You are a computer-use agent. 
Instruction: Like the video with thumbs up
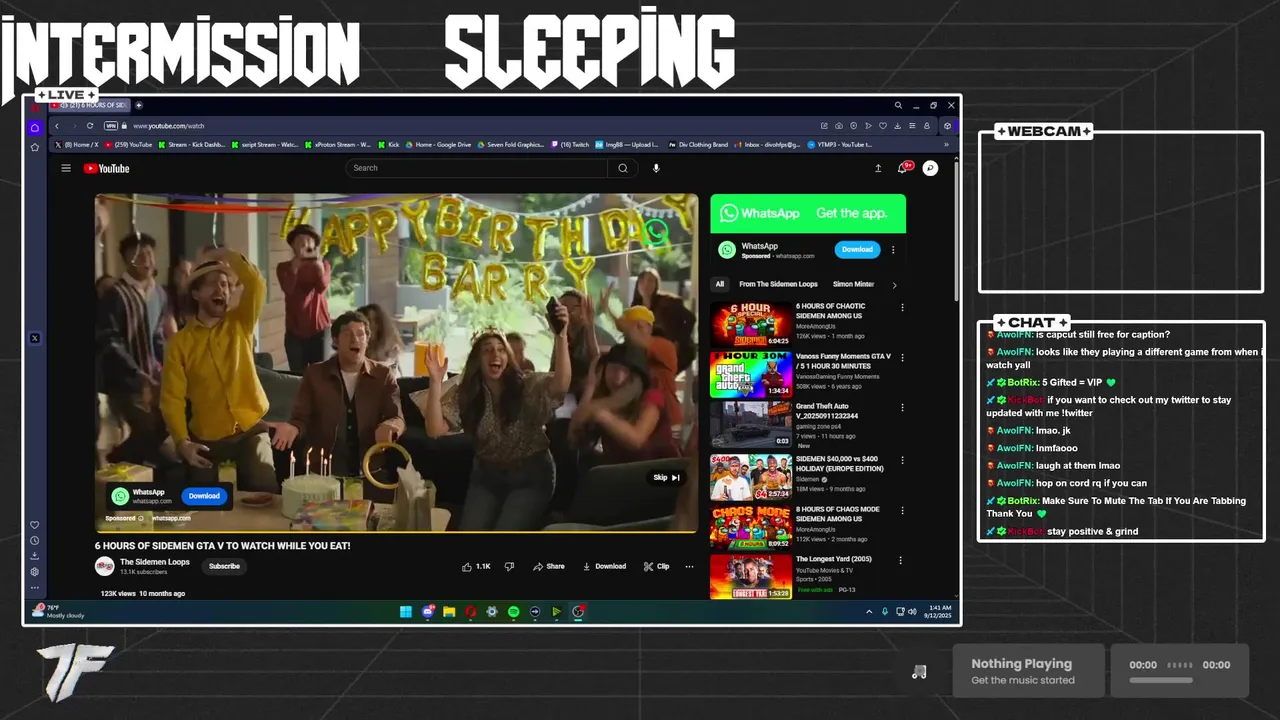476,566
